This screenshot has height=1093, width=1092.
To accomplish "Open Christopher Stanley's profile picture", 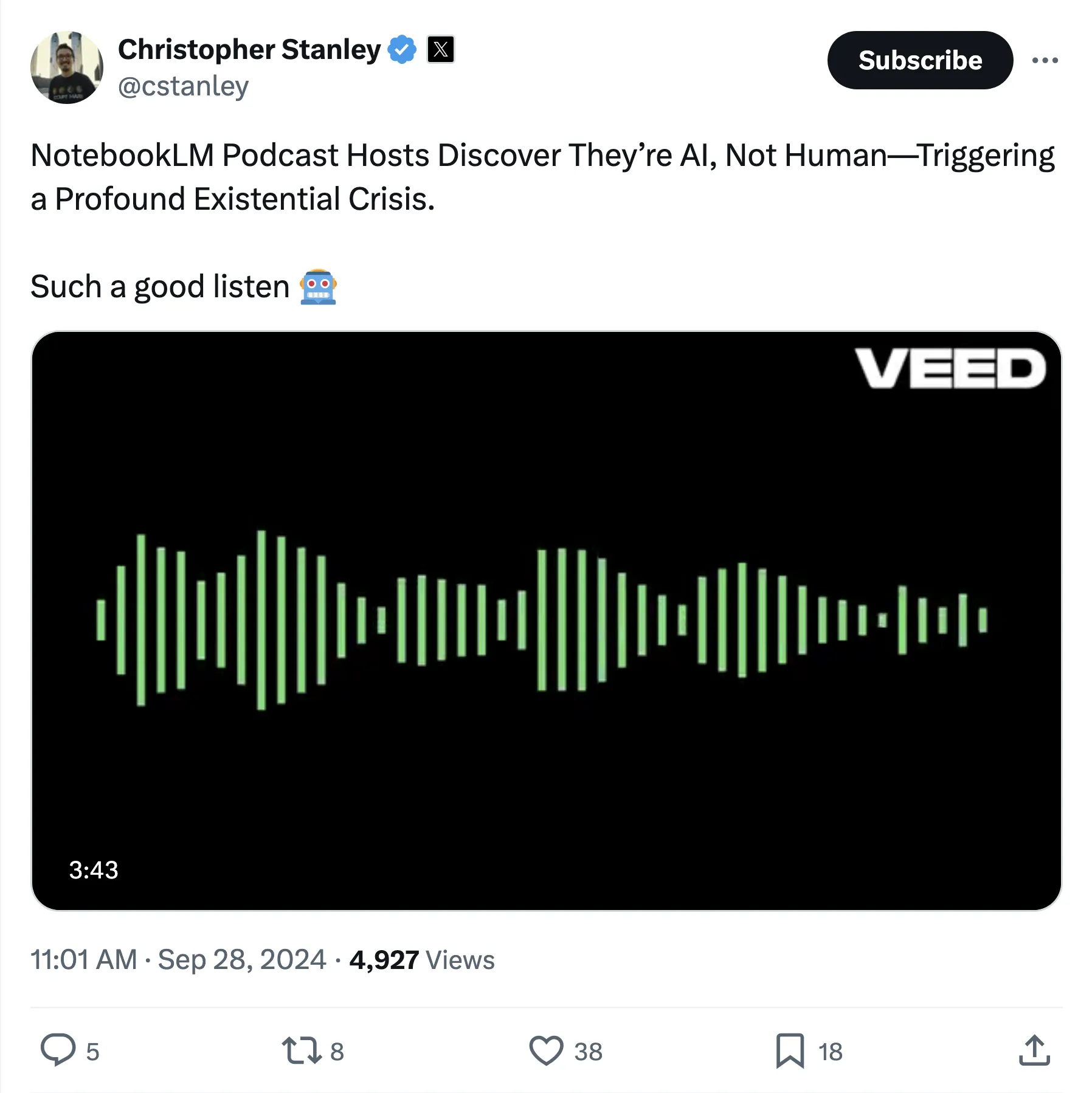I will 66,67.
